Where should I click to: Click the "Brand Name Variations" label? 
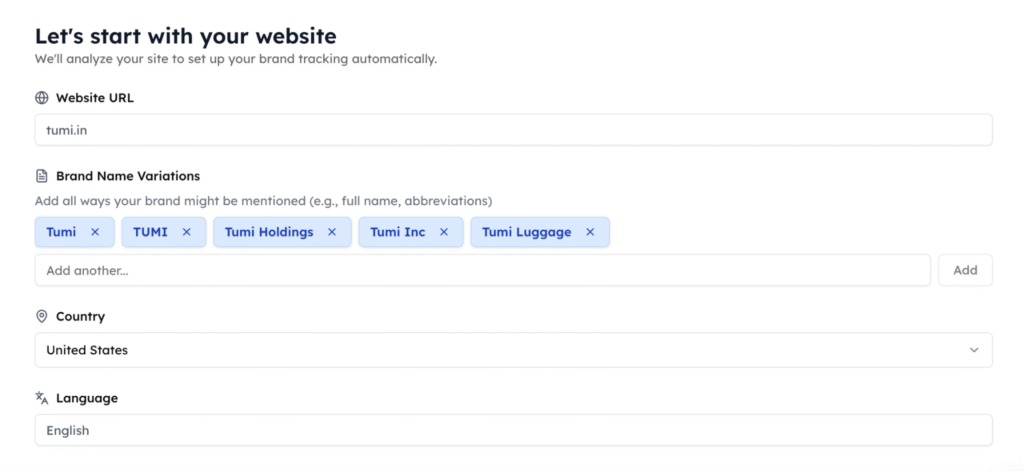tap(128, 176)
